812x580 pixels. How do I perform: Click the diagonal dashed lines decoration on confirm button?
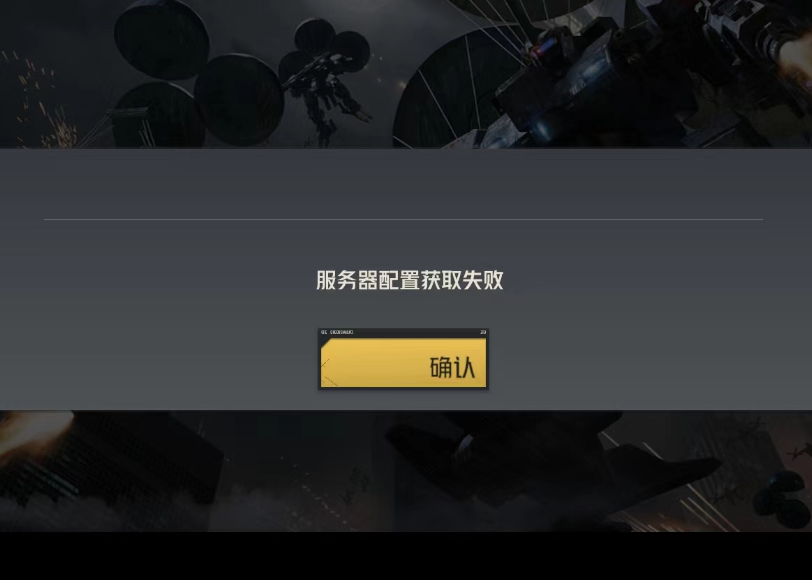pos(328,373)
